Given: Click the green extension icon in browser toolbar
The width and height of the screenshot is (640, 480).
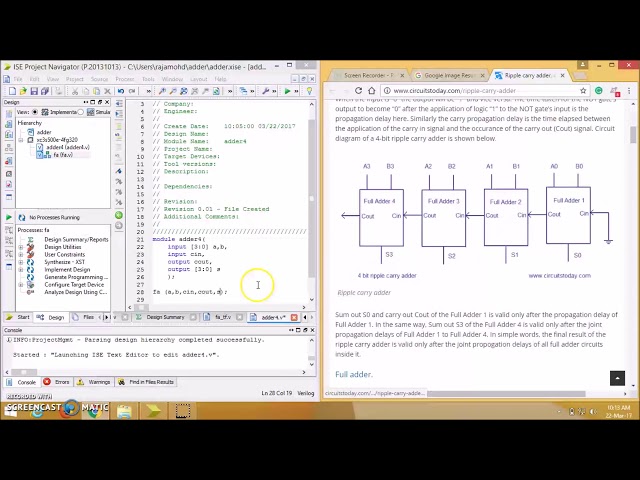Looking at the screenshot, I should [599, 91].
